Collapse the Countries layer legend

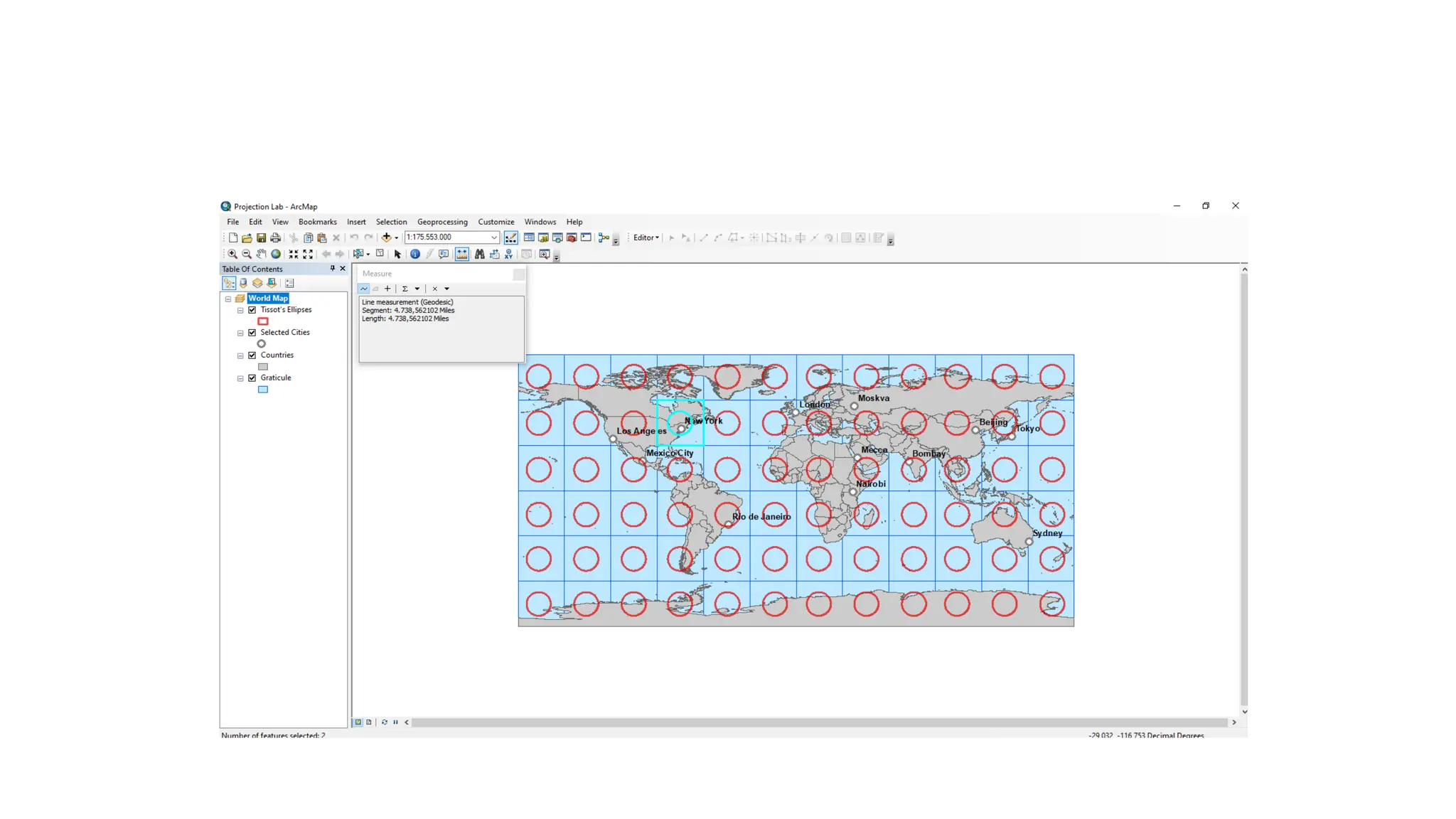coord(240,355)
